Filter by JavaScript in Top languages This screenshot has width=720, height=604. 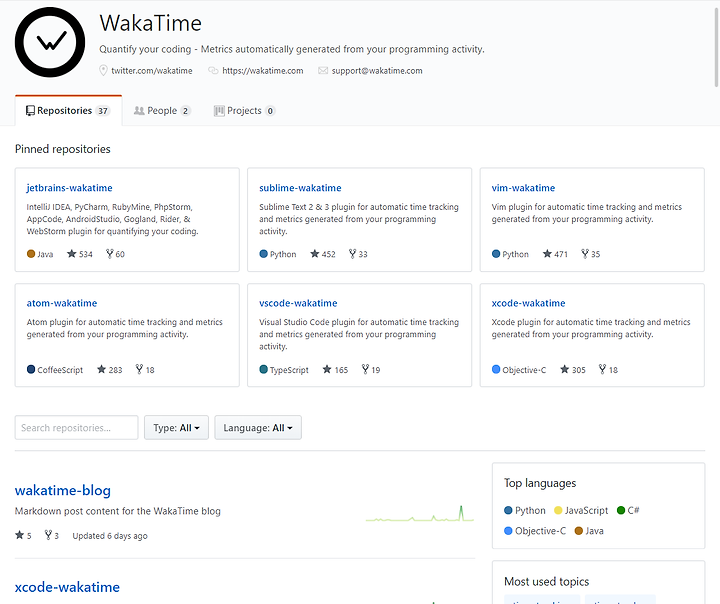581,510
